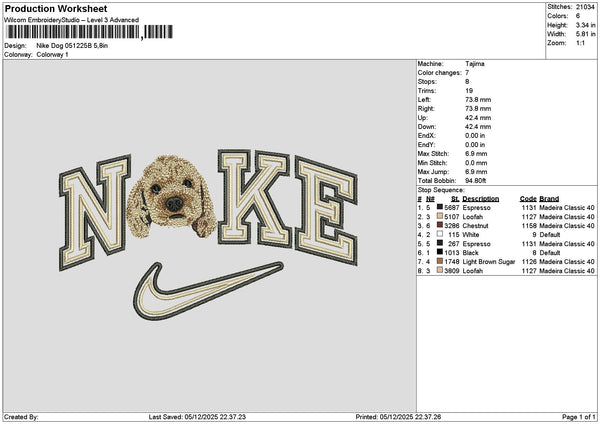Click the 'EndX:' label

426,135
